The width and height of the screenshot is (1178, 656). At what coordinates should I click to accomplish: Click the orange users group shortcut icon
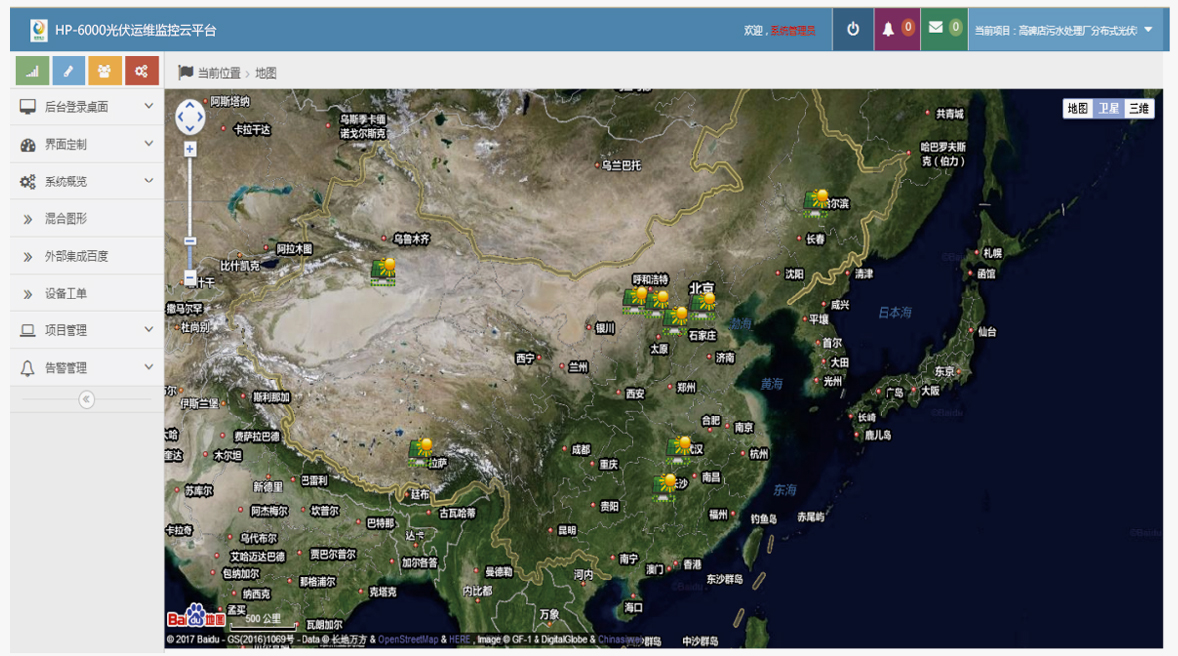105,71
